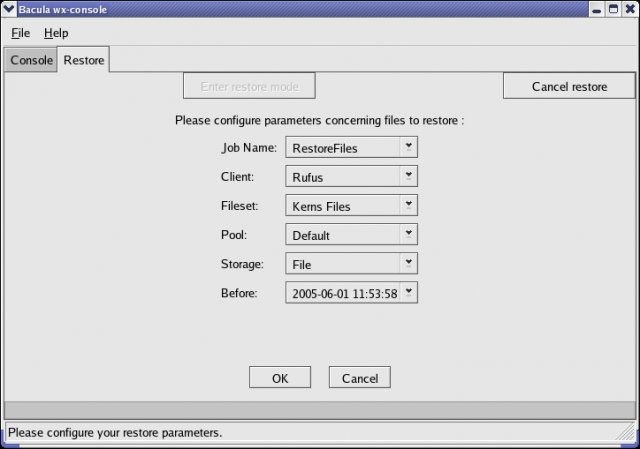Select the Restore tab
Screen dimensions: 640x449
84,60
